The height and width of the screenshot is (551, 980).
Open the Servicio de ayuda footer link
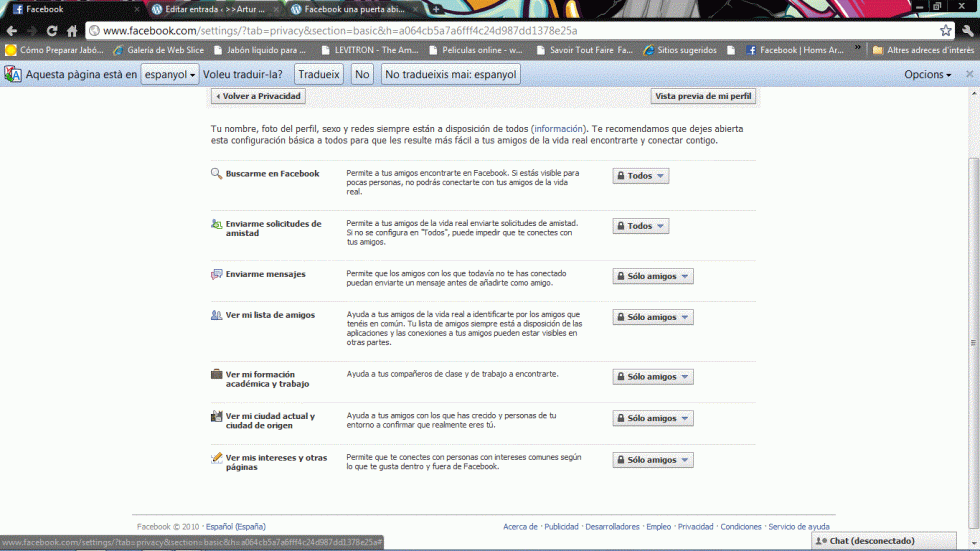[x=799, y=527]
